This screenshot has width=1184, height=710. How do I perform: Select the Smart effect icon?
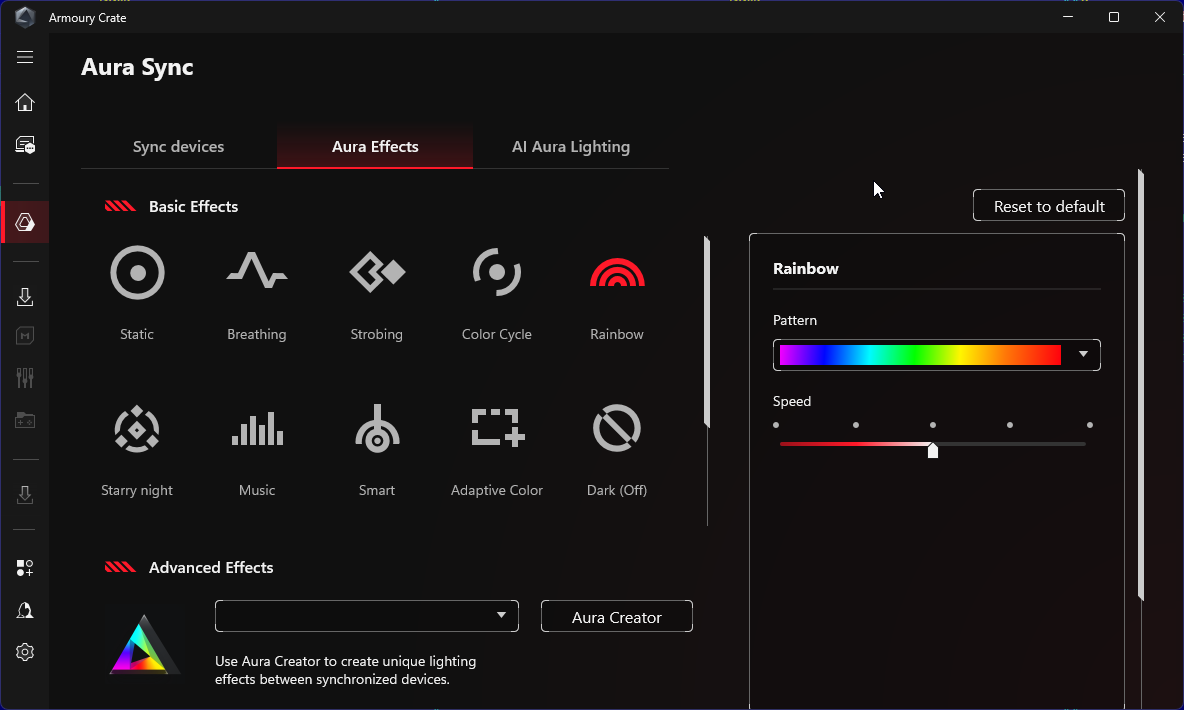pyautogui.click(x=377, y=428)
